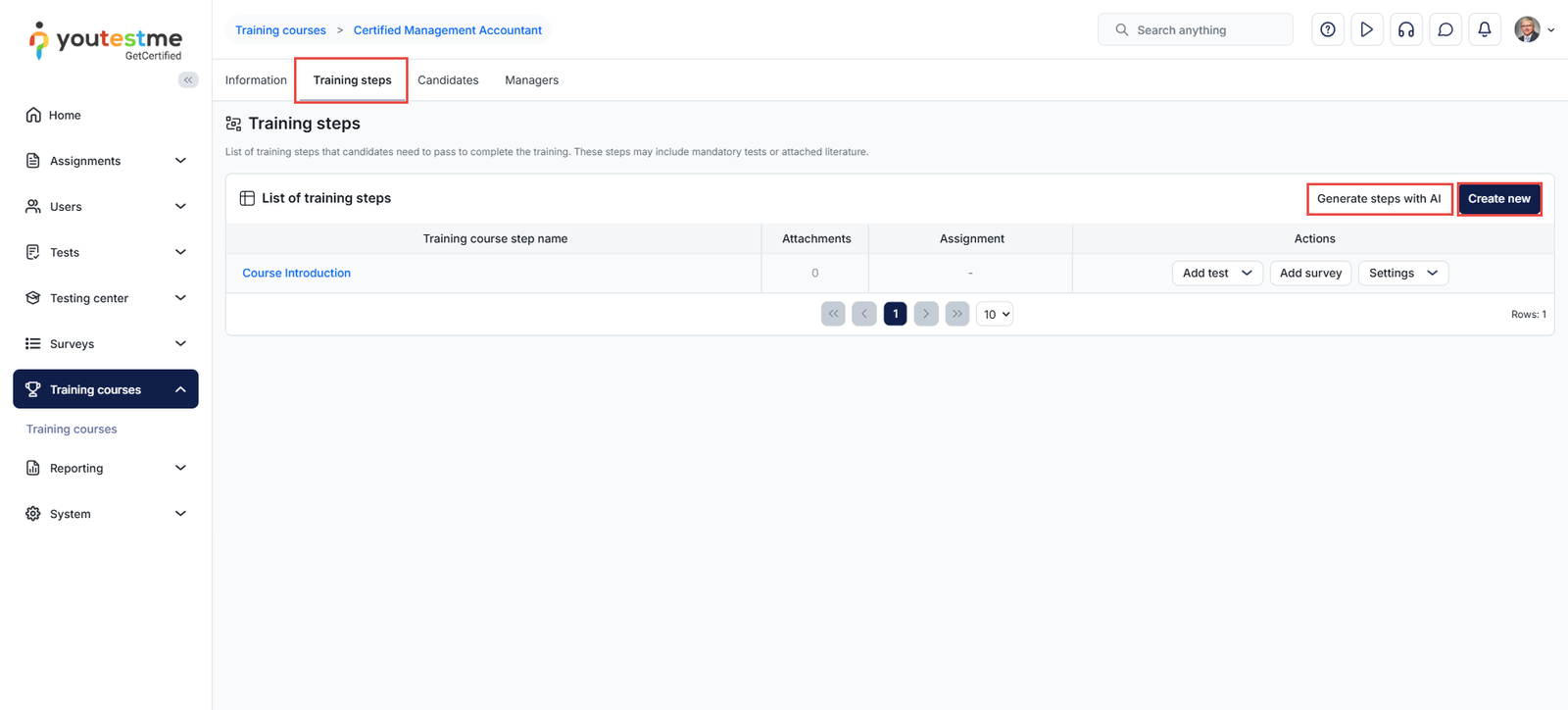Click the Search anything field

click(1205, 30)
